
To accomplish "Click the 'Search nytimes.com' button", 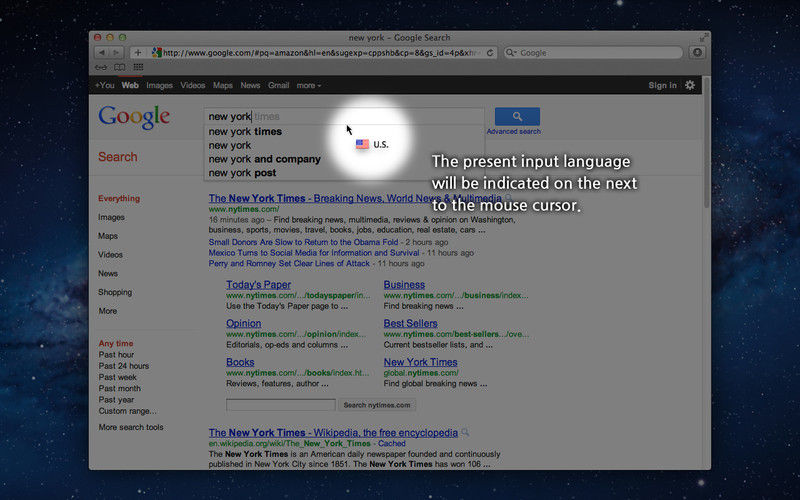I will click(x=377, y=405).
